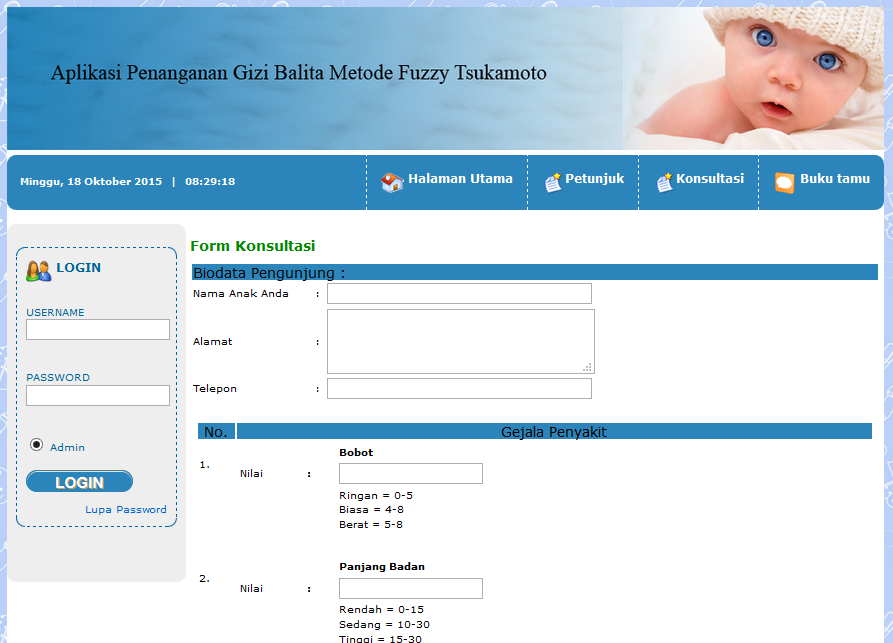Click the Telepon label
893x643 pixels.
tap(215, 388)
